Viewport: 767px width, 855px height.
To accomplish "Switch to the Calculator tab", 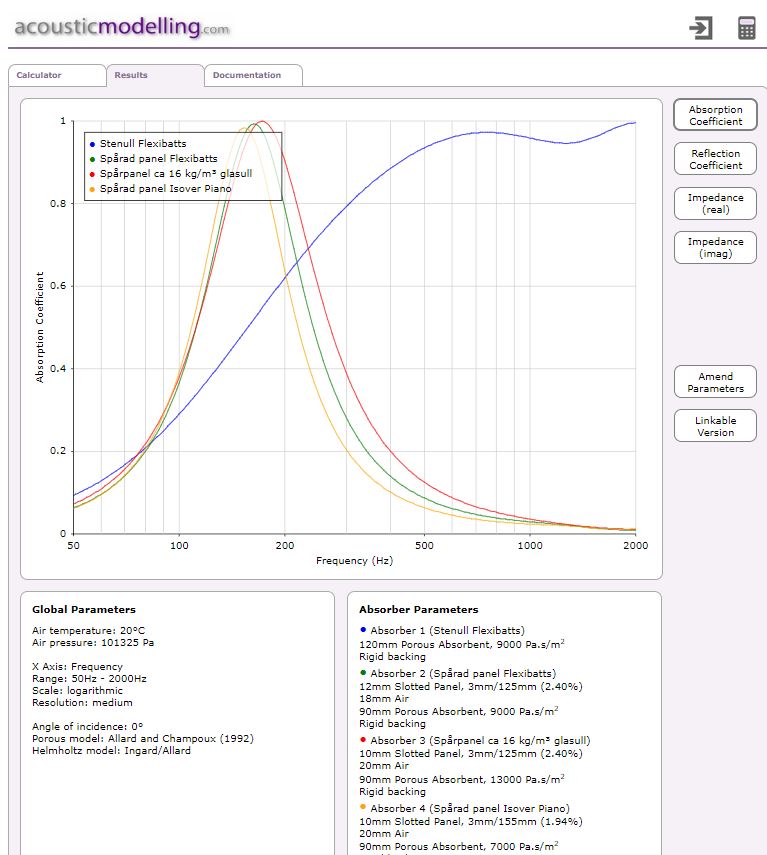I will (x=57, y=76).
